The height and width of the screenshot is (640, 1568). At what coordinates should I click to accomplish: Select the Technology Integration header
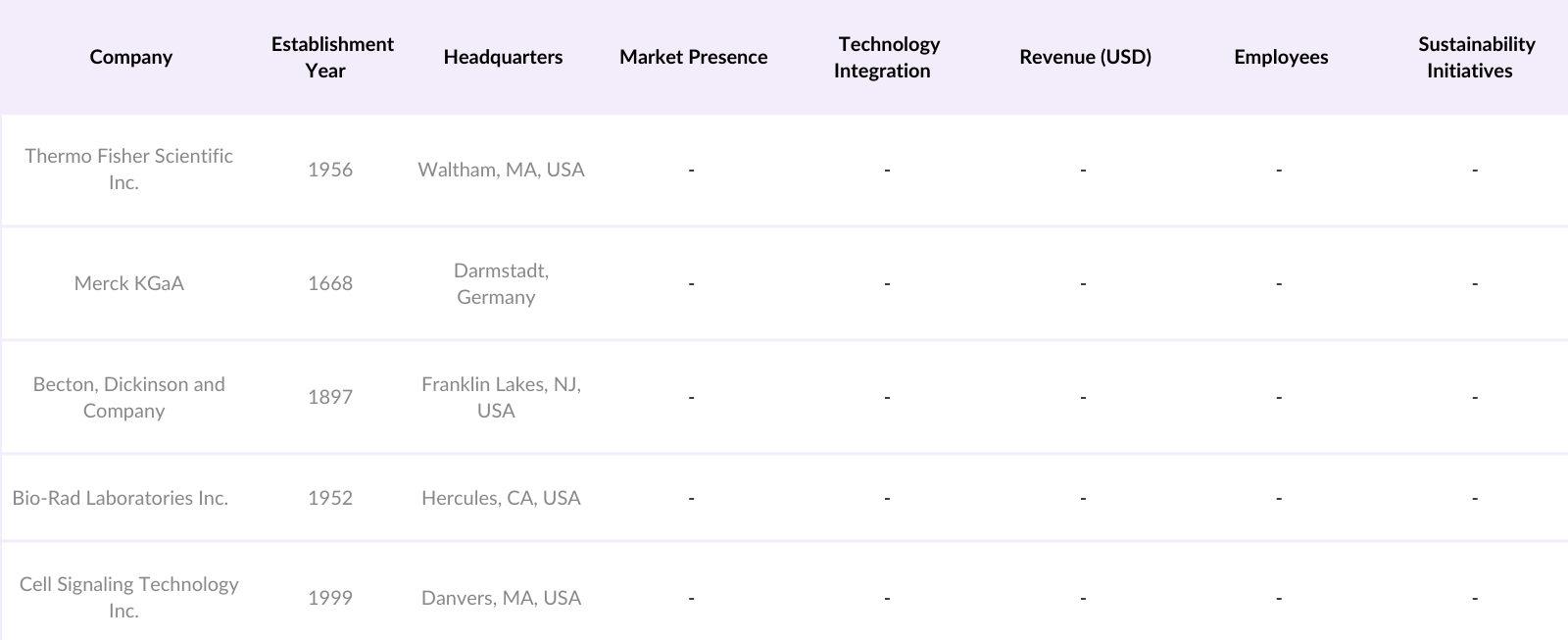pos(886,57)
